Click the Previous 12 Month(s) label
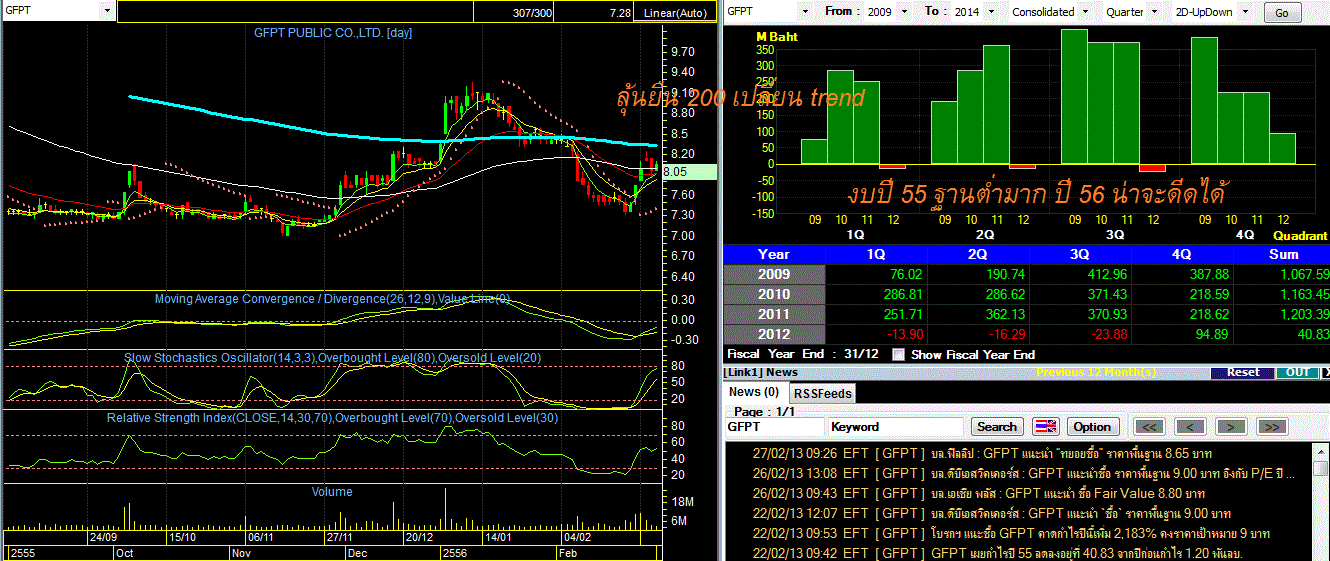The width and height of the screenshot is (1330, 561). (x=1096, y=372)
